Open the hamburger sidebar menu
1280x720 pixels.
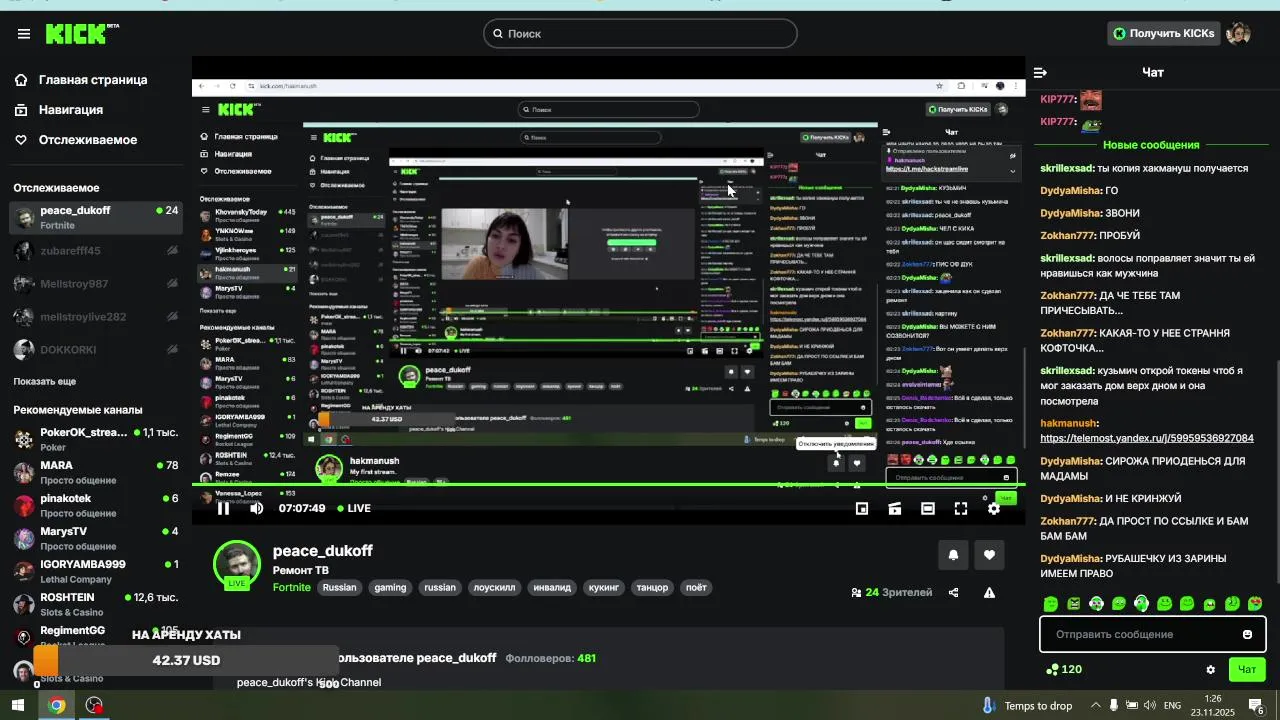pos(24,34)
